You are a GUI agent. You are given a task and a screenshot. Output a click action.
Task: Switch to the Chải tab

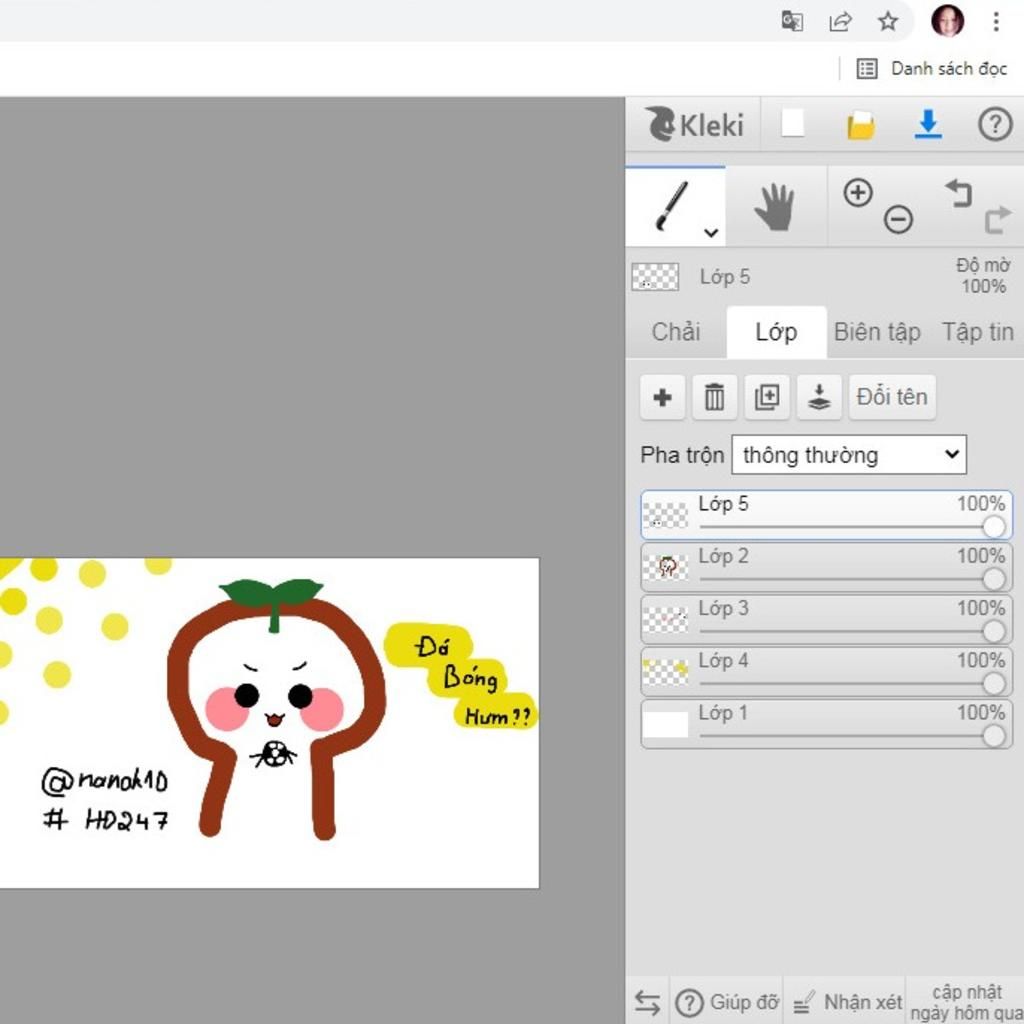[x=676, y=332]
